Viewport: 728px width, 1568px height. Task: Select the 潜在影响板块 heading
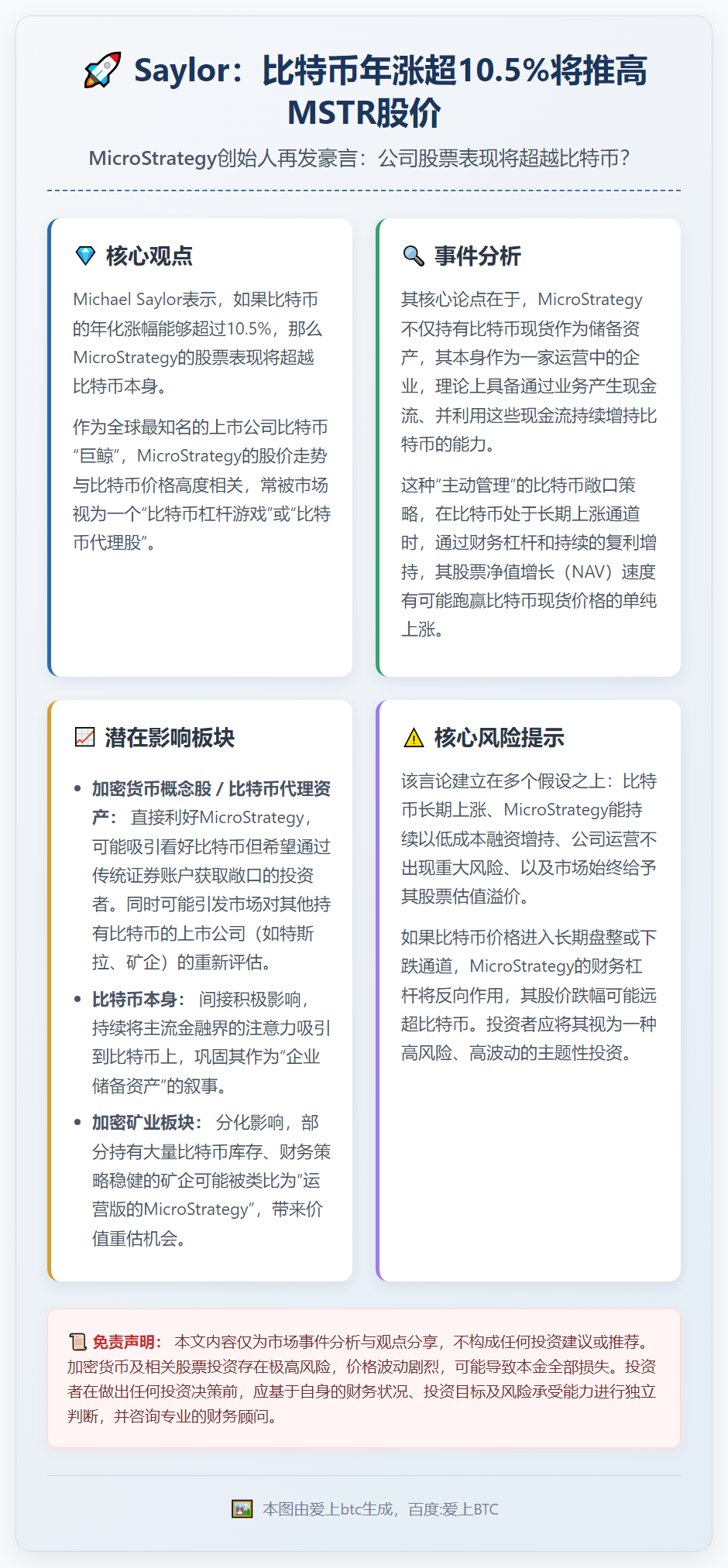click(170, 737)
